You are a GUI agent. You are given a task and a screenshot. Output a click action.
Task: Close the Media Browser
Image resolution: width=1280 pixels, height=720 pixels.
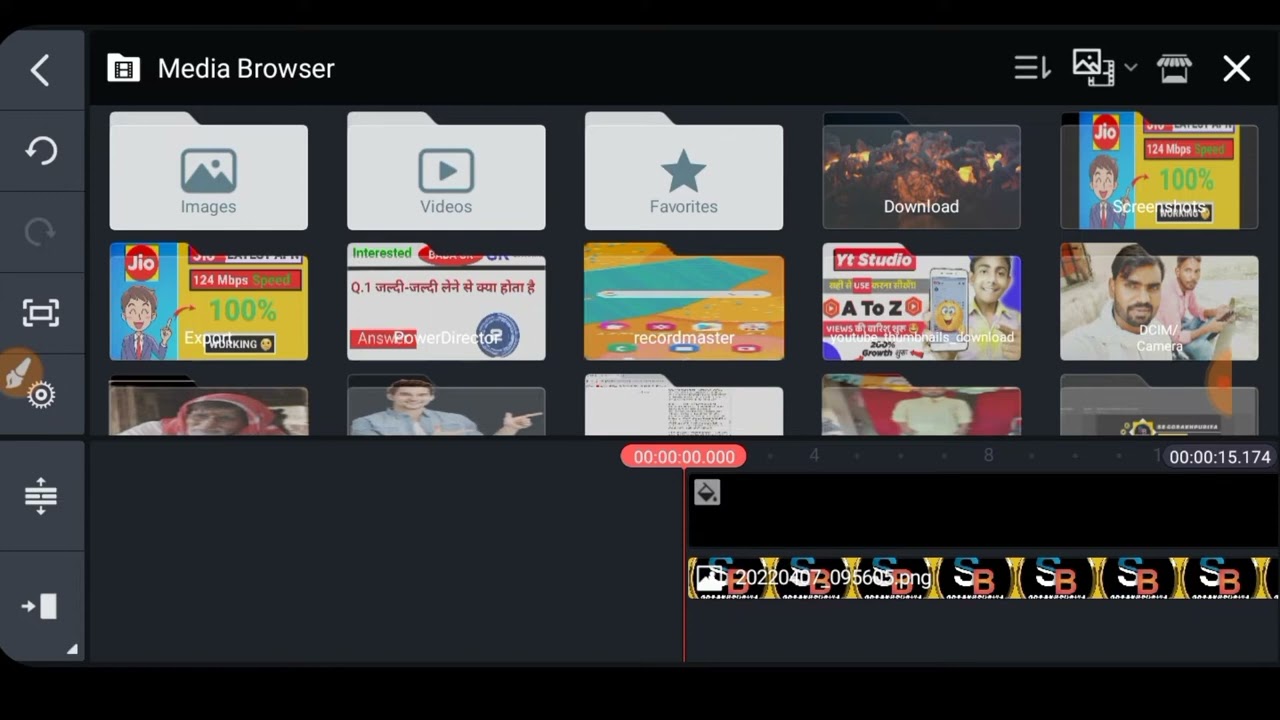pyautogui.click(x=1237, y=68)
